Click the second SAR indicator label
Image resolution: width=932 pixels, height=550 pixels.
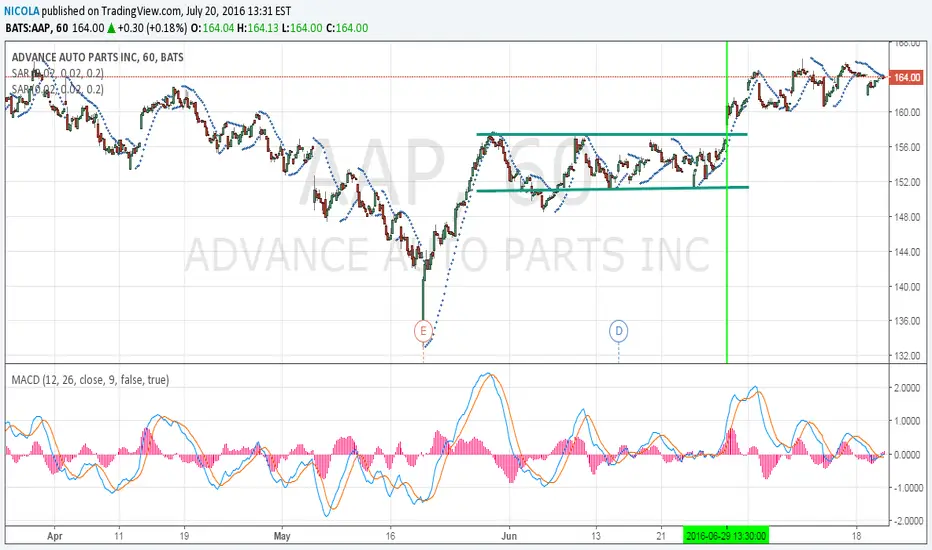click(58, 89)
